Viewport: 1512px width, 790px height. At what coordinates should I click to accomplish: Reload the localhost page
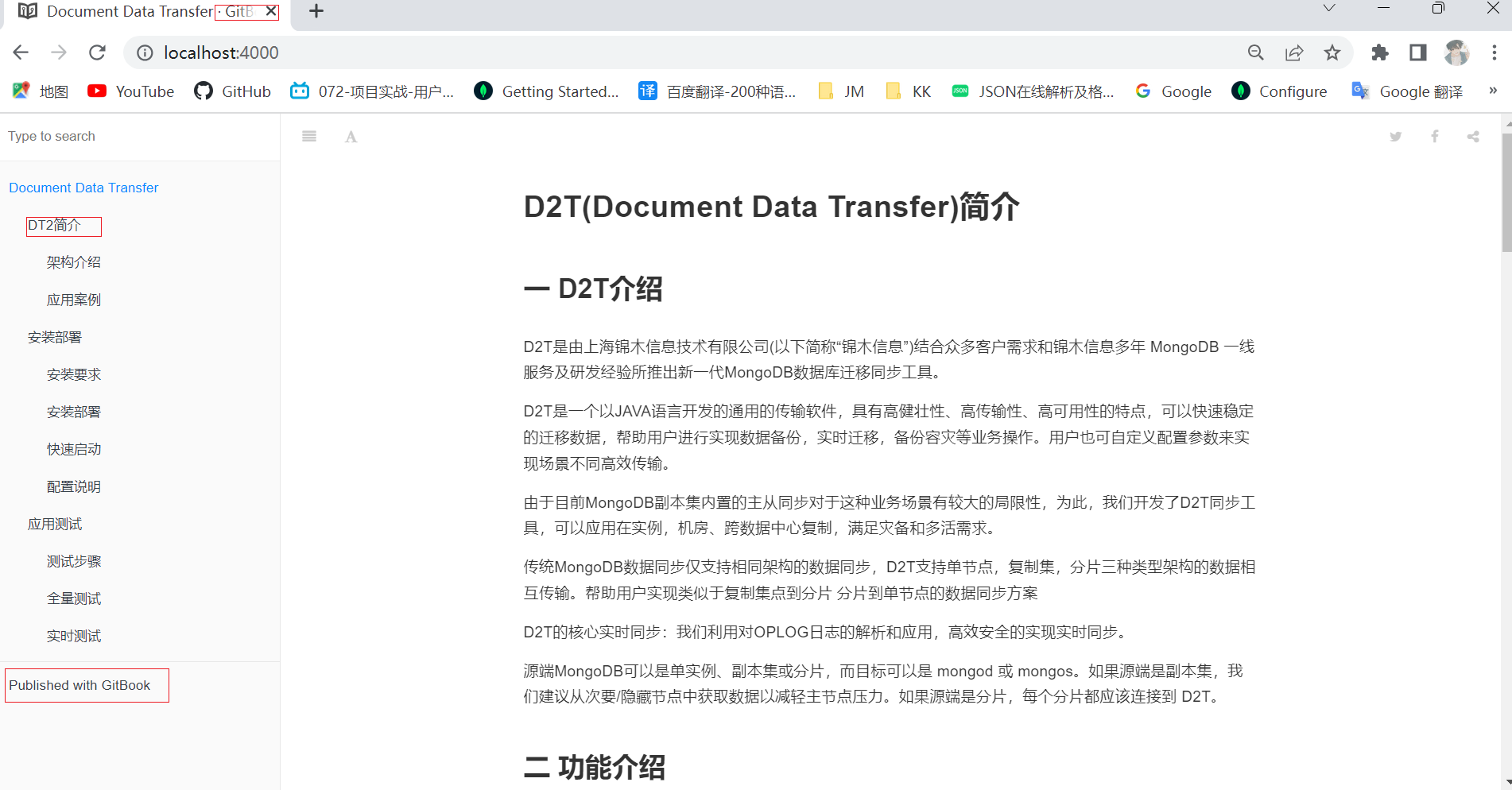point(97,52)
